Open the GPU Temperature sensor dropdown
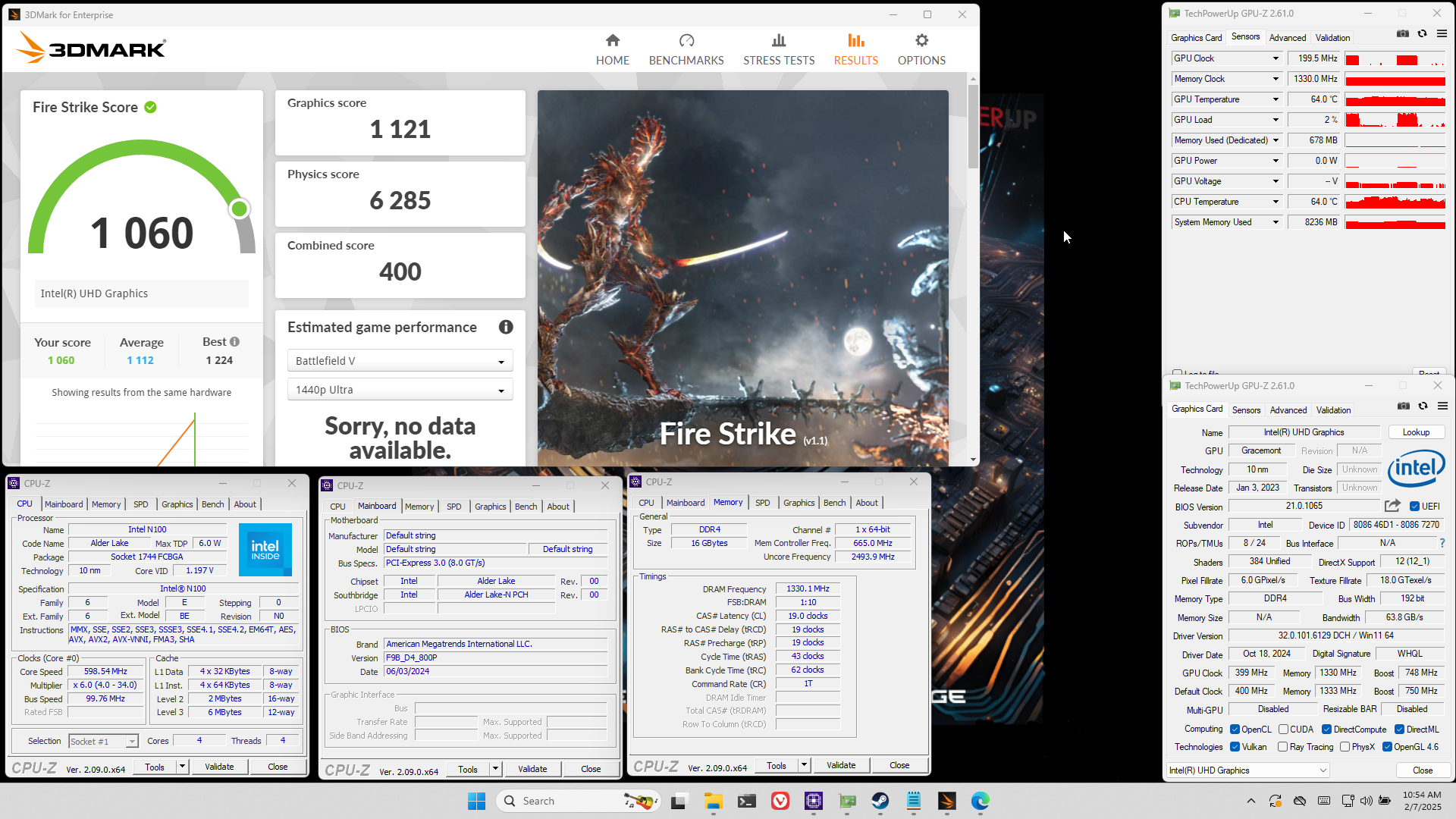This screenshot has width=1456, height=819. [x=1276, y=99]
